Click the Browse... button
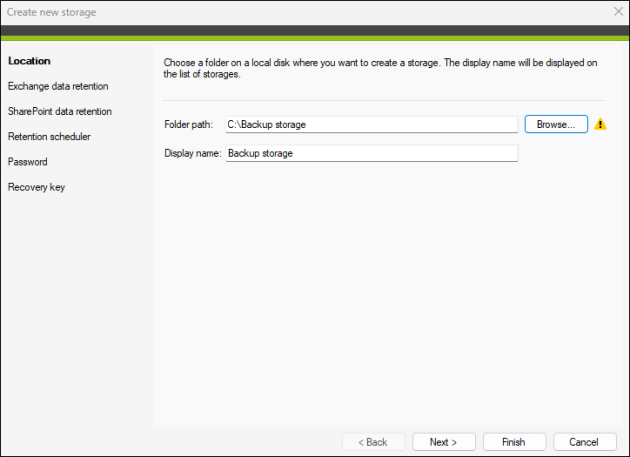Image resolution: width=630 pixels, height=457 pixels. [x=556, y=124]
